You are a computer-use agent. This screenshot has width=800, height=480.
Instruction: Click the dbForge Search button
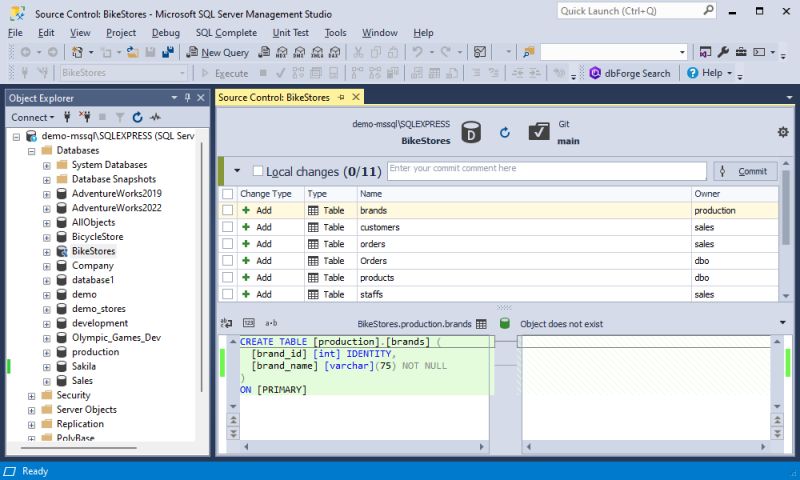(x=630, y=73)
